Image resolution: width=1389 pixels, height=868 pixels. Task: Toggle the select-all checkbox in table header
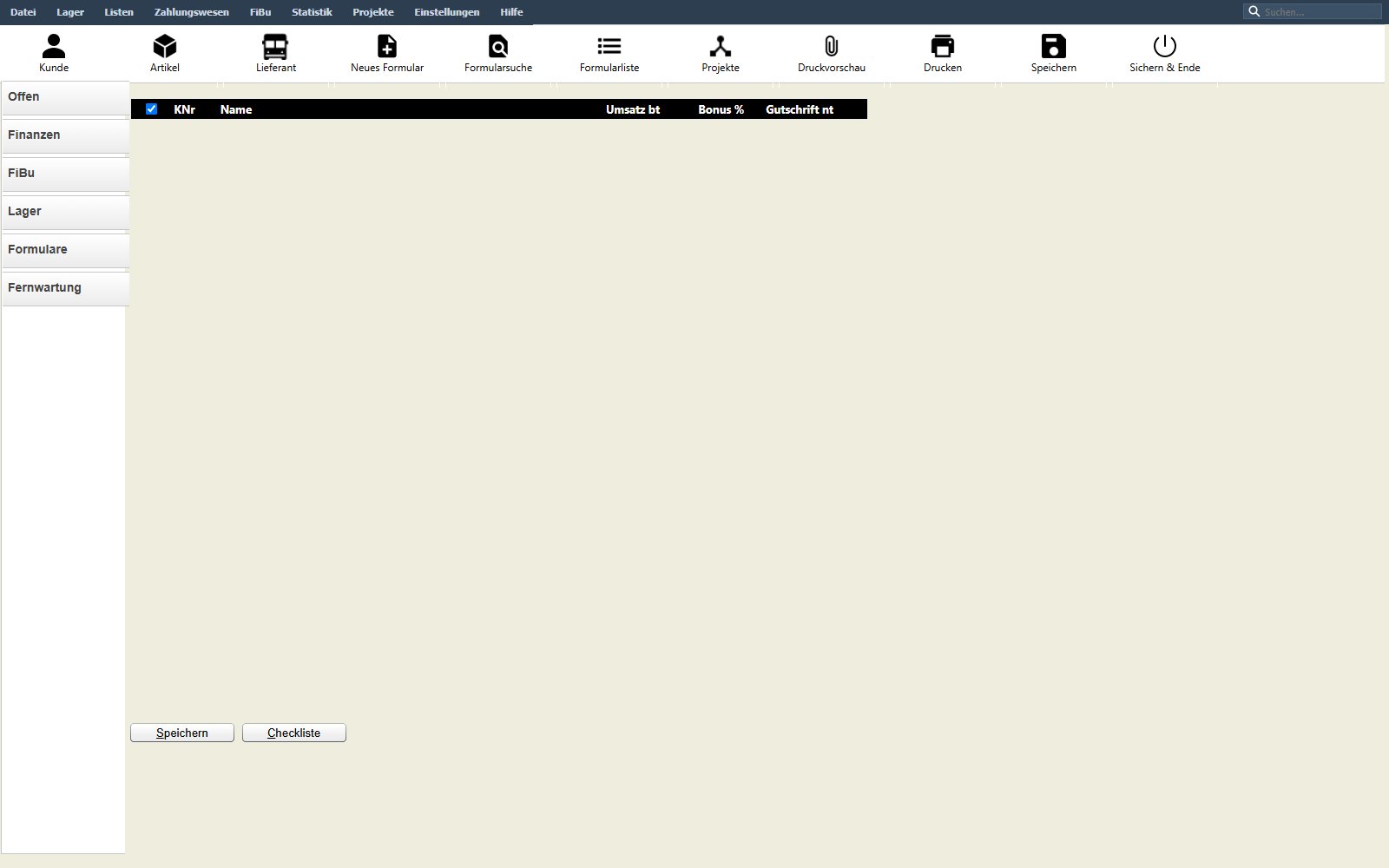(152, 109)
